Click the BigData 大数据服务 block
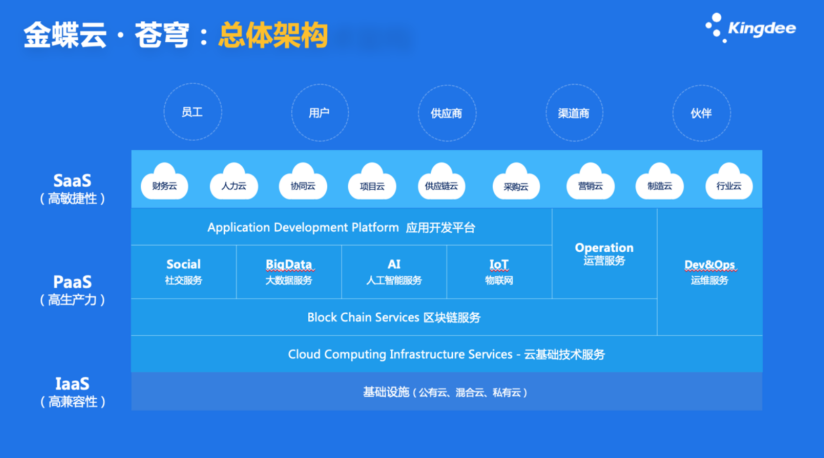Image resolution: width=824 pixels, height=458 pixels. (289, 272)
